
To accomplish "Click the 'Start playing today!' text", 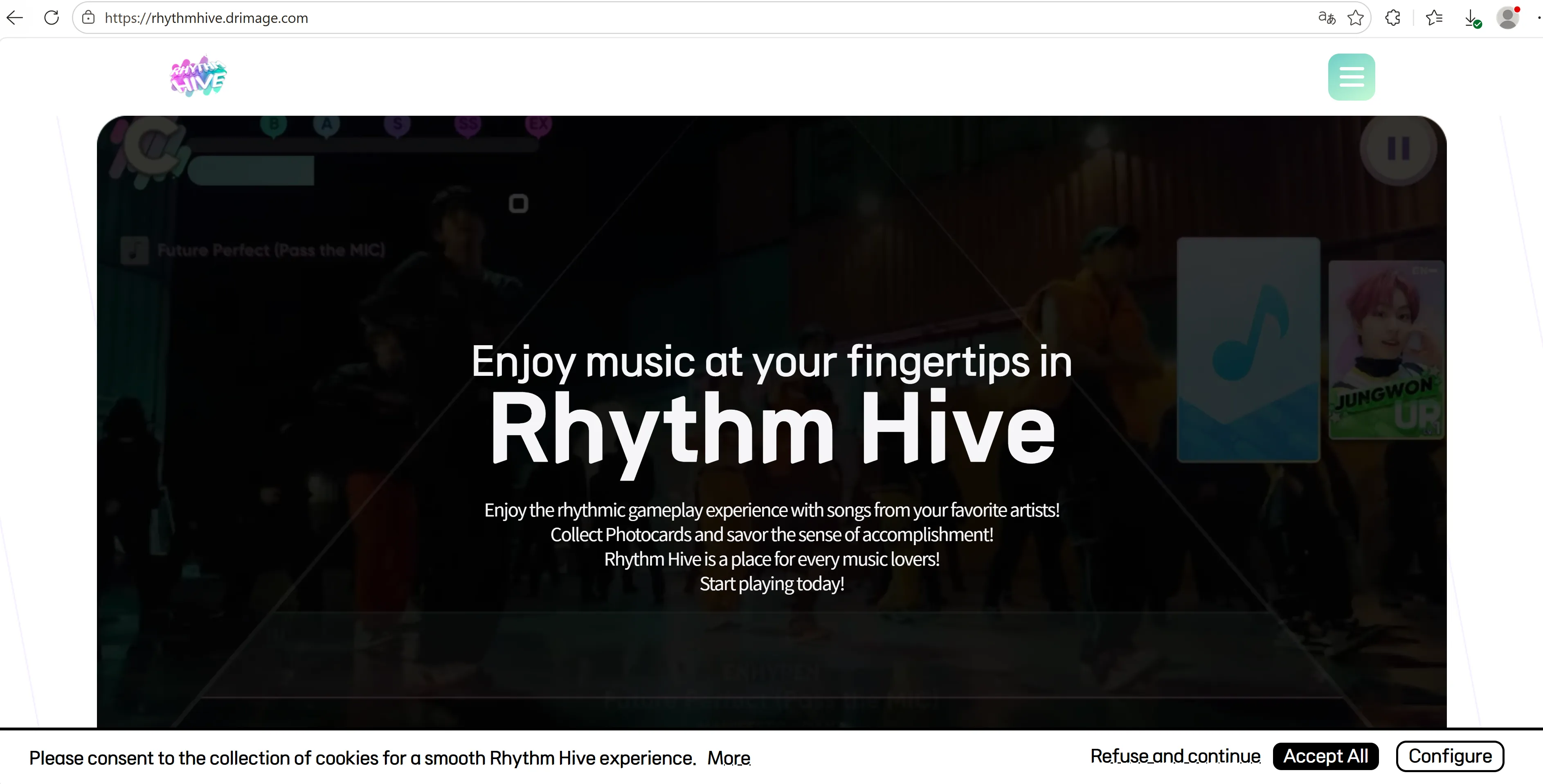I will [x=771, y=583].
